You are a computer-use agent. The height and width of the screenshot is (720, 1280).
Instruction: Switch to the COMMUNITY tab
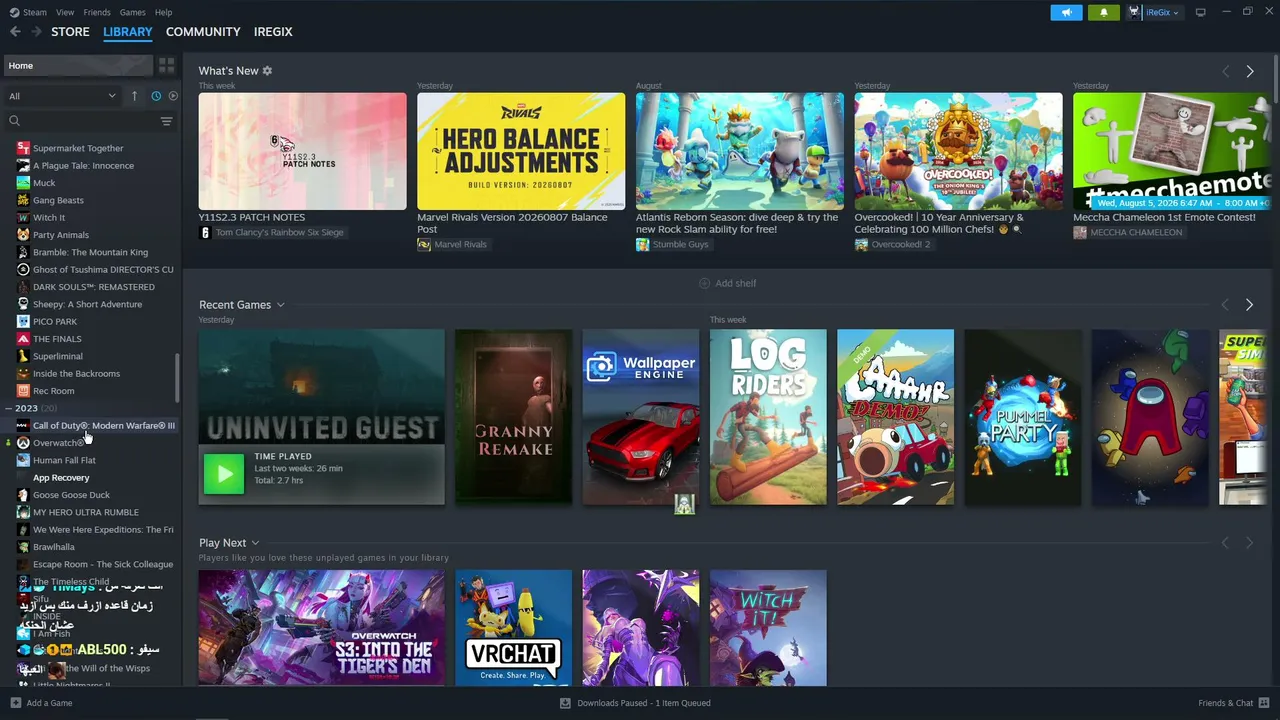point(203,32)
